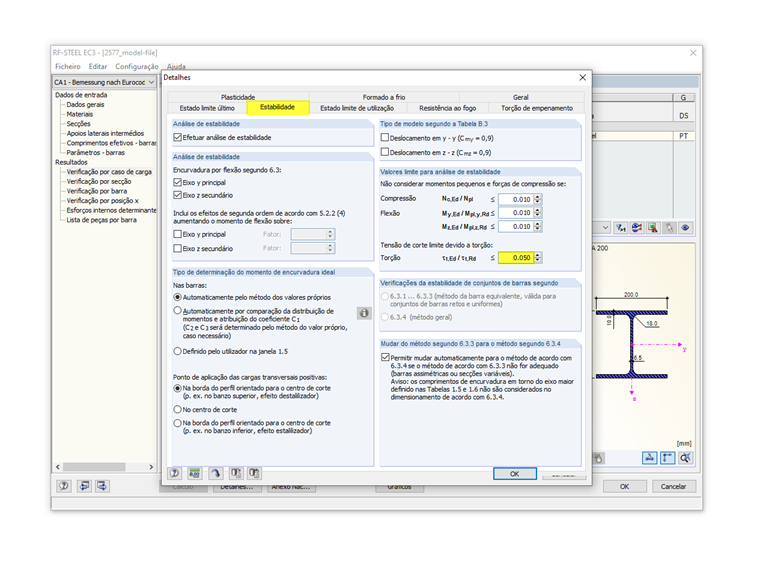Click Cancelar in the main window
This screenshot has width=760, height=570.
click(x=674, y=486)
